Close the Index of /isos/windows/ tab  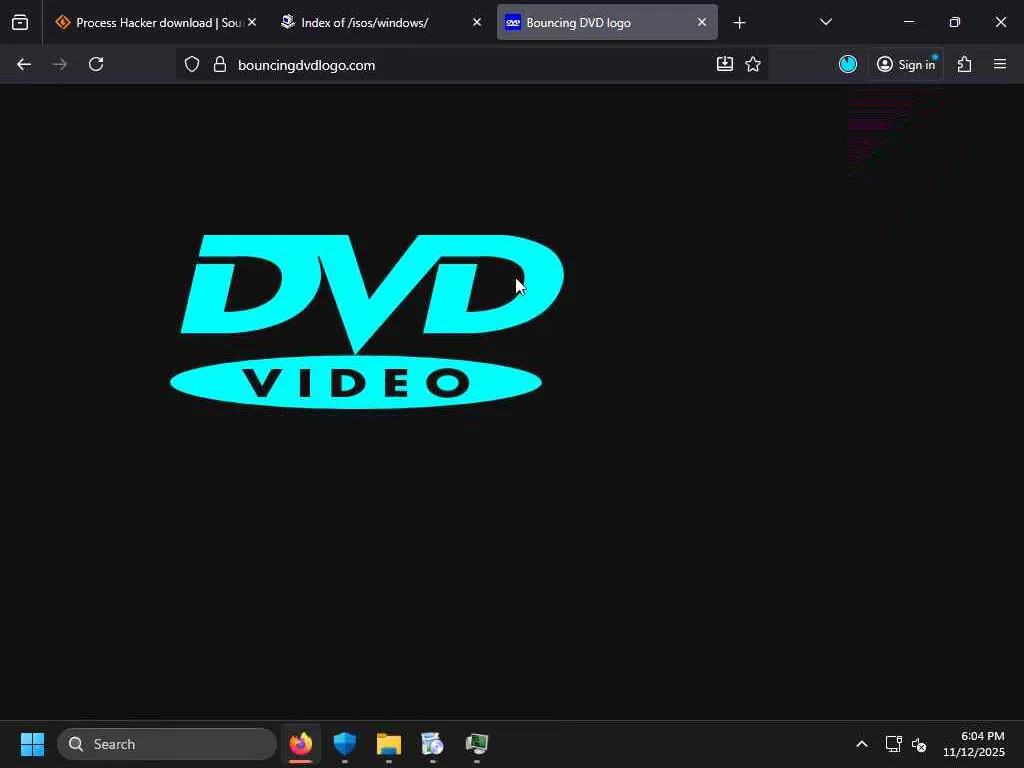point(477,22)
